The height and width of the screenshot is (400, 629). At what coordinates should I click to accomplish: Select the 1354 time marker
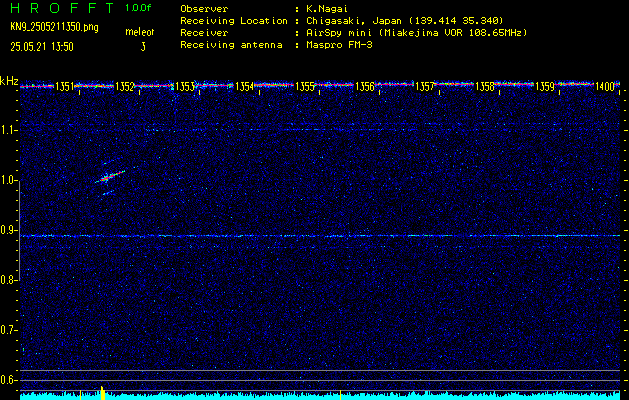click(x=245, y=87)
